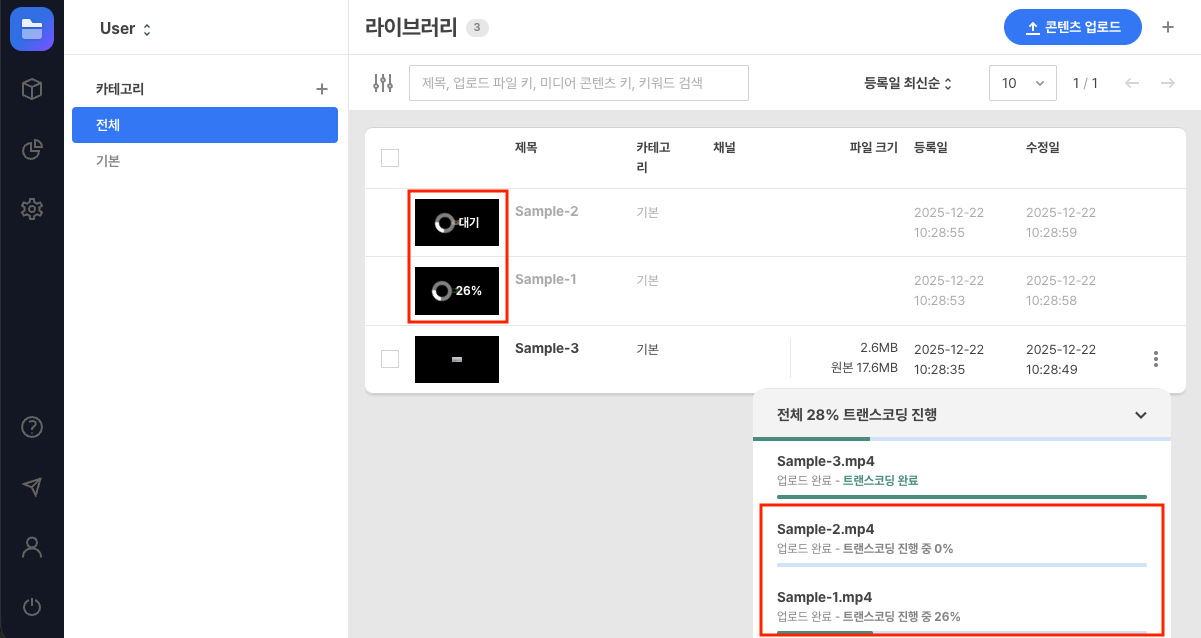Toggle the select-all checkbox in table header
The width and height of the screenshot is (1201, 638).
pos(389,158)
